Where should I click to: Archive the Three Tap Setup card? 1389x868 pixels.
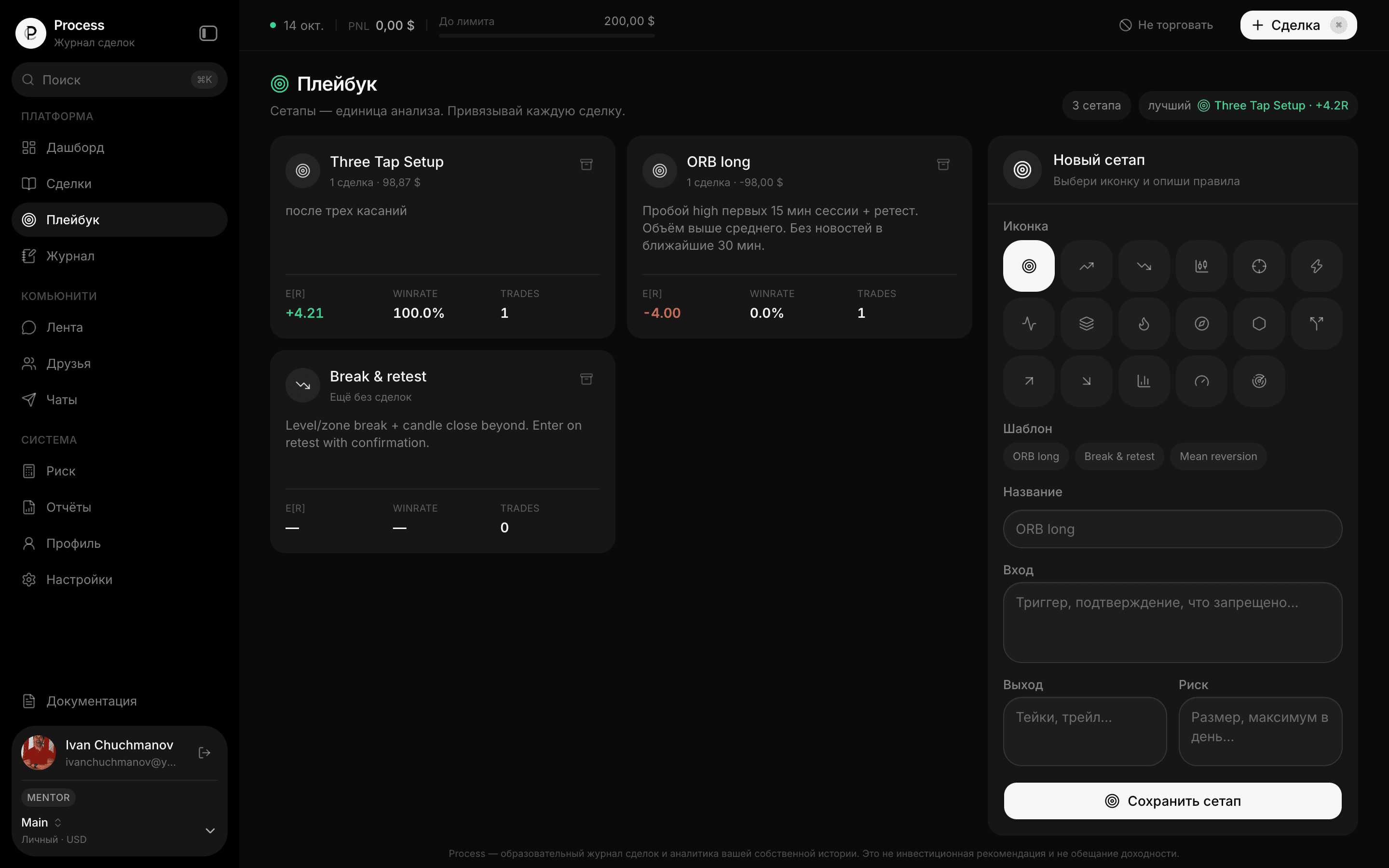tap(586, 165)
